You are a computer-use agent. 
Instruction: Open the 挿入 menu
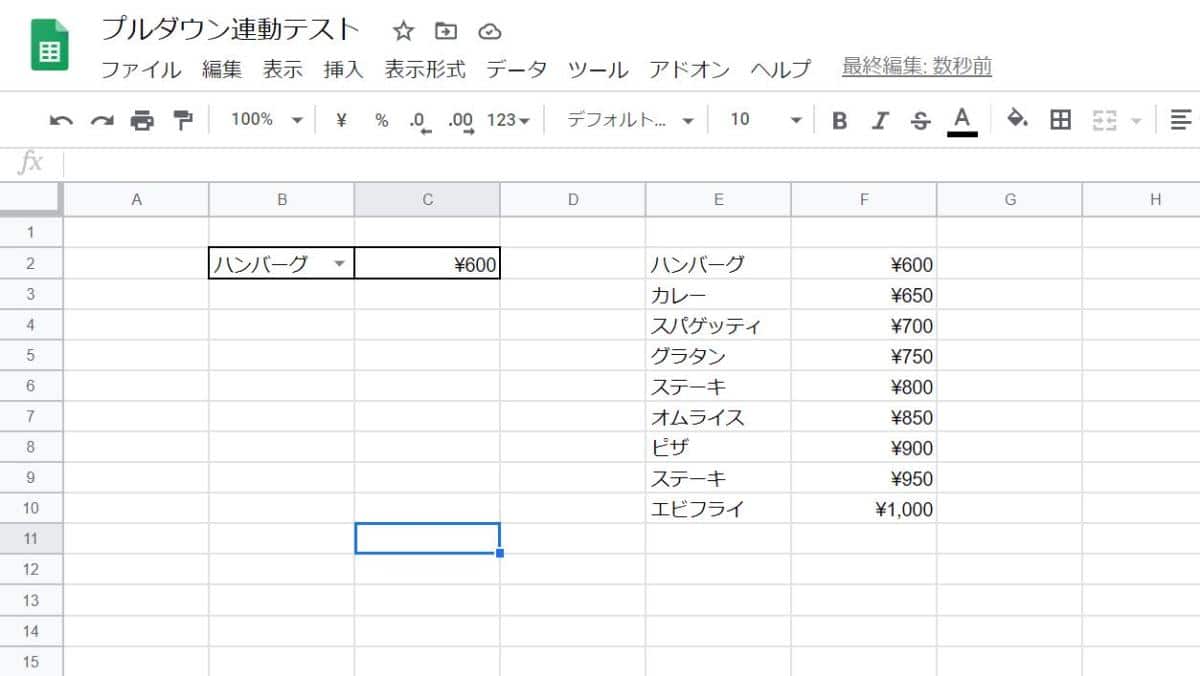coord(343,70)
